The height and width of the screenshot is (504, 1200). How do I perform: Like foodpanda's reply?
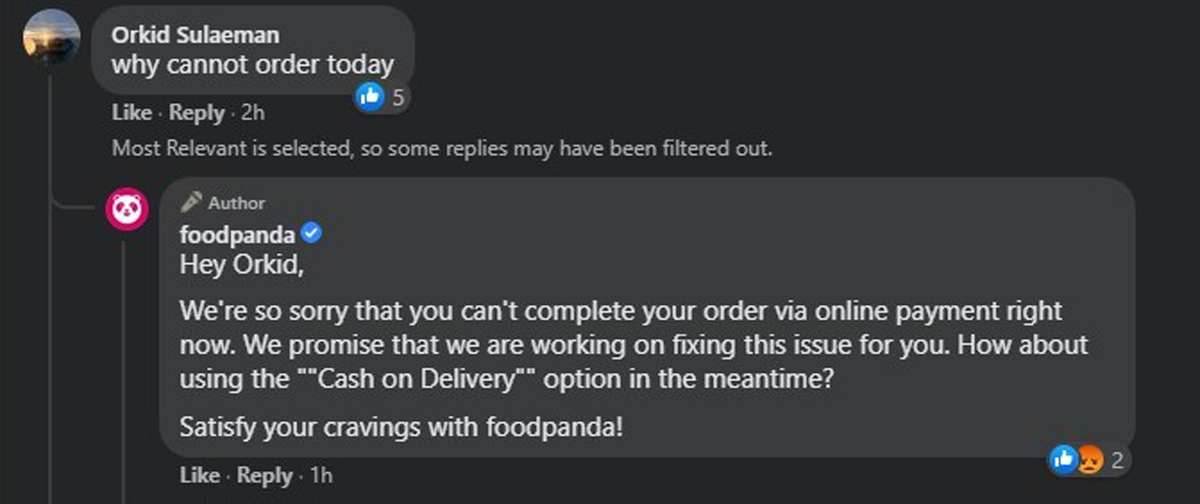point(200,475)
